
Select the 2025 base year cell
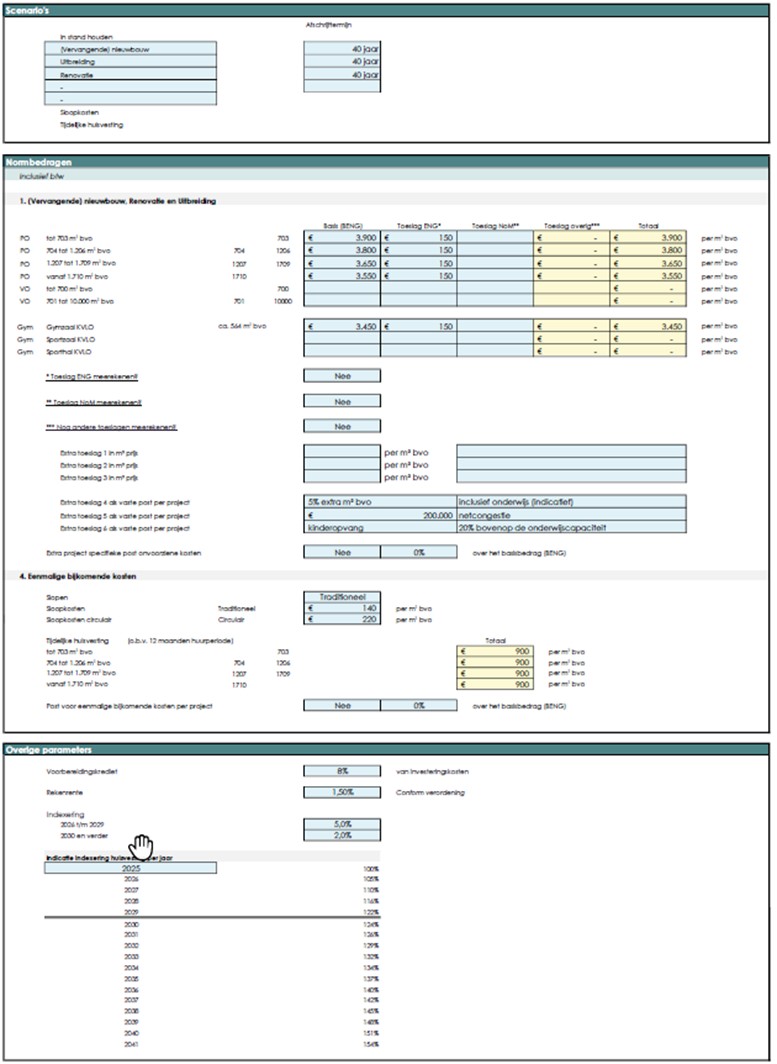[131, 869]
